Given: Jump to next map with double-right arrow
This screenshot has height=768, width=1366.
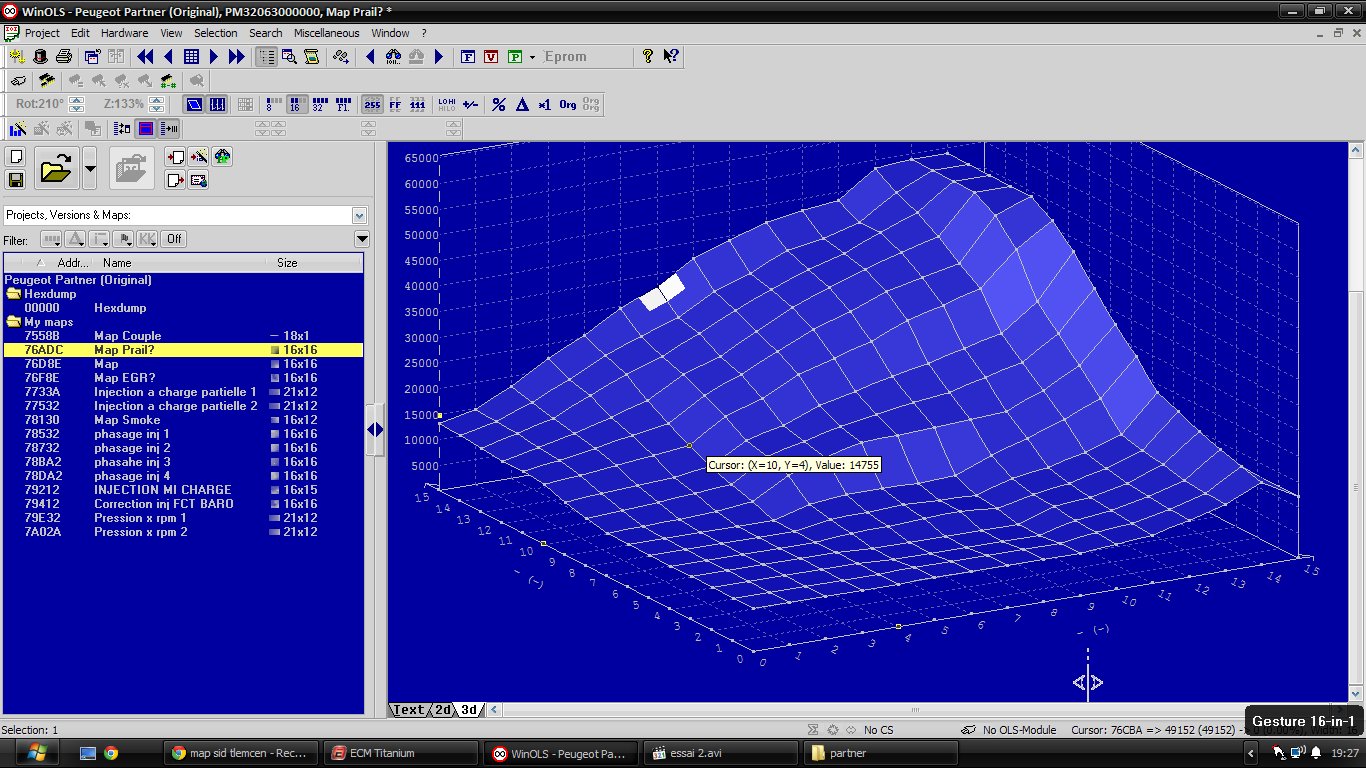Looking at the screenshot, I should tap(236, 57).
